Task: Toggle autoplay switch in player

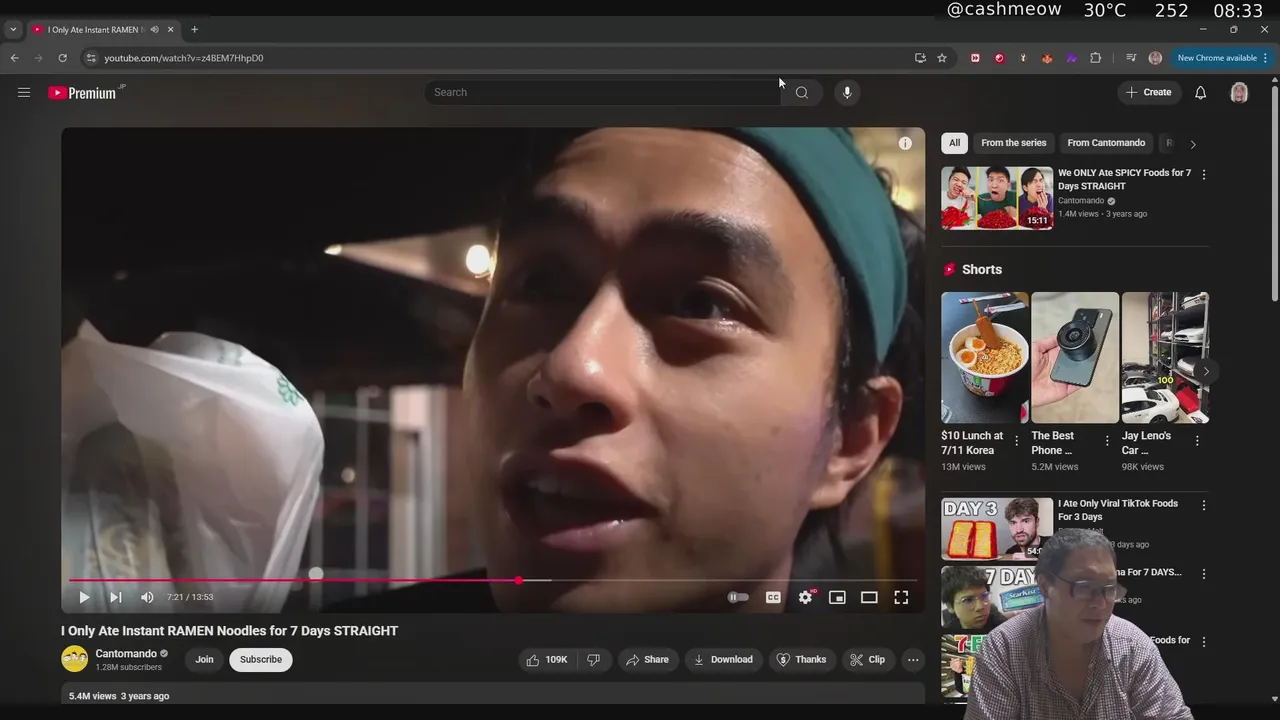Action: (738, 597)
